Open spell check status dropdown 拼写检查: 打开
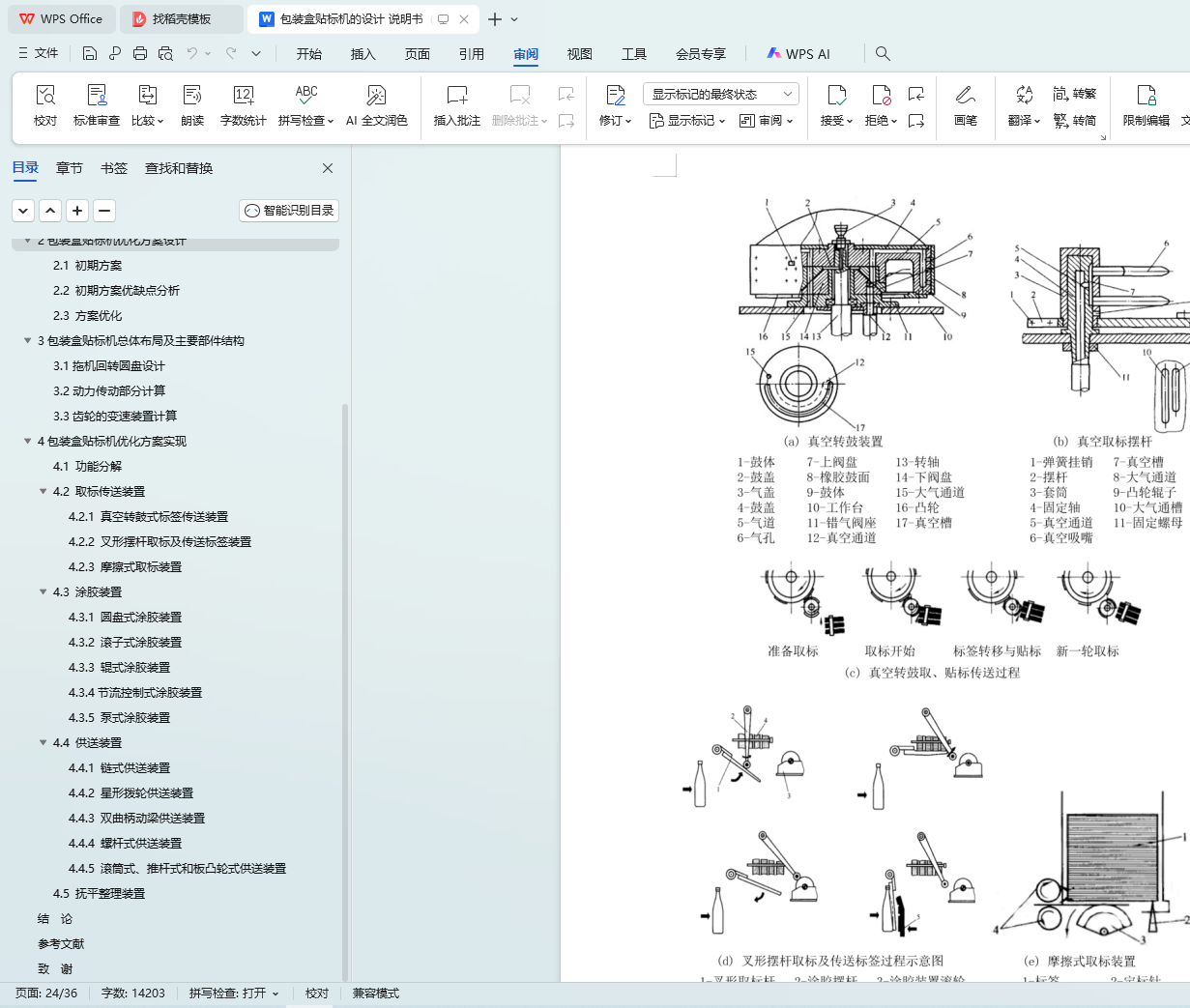The image size is (1190, 1008). 234,994
